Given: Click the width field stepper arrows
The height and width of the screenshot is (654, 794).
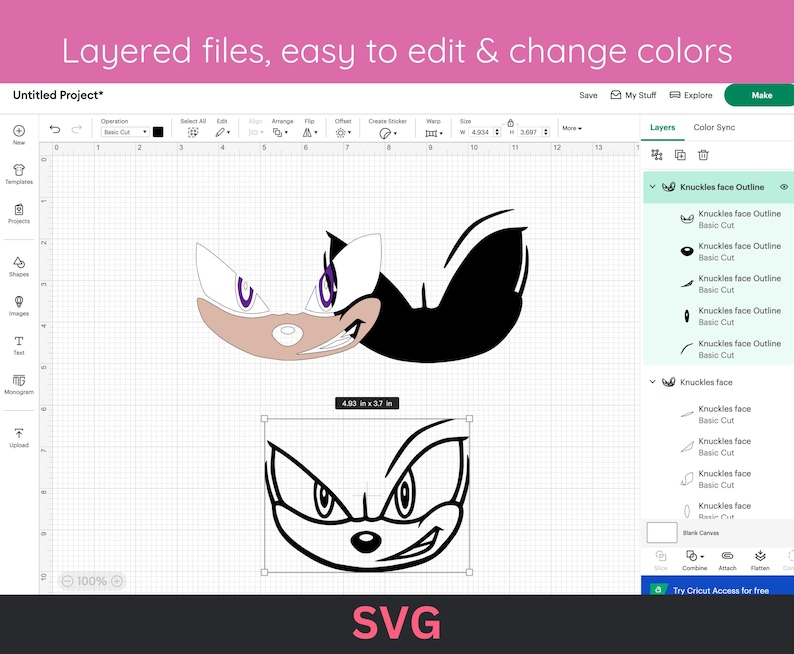Looking at the screenshot, I should tap(497, 132).
